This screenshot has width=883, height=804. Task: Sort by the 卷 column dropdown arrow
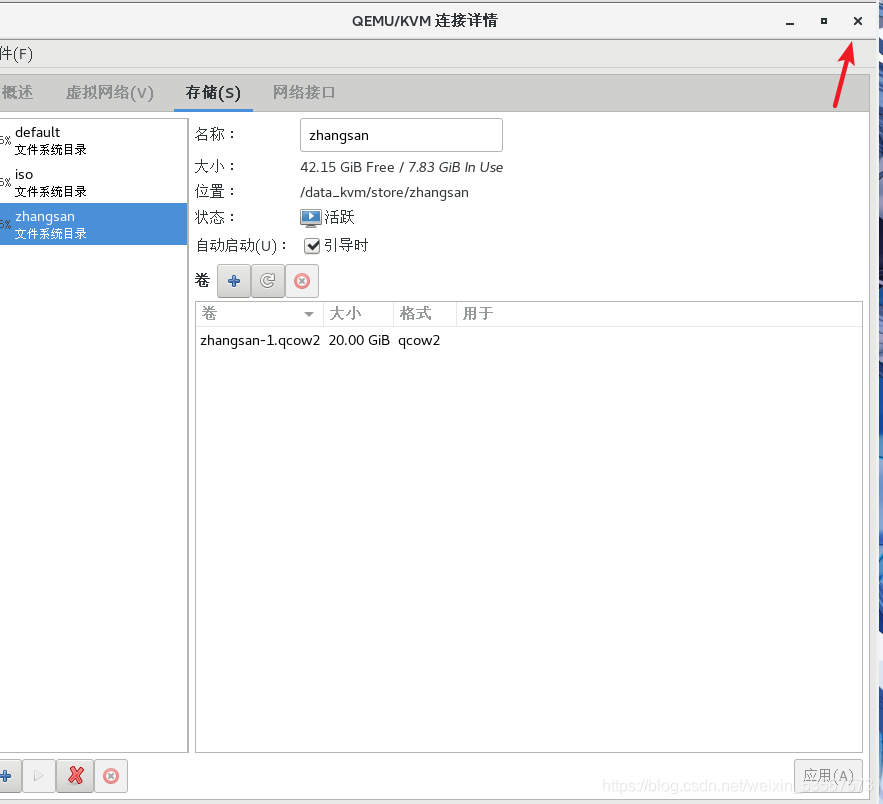tap(309, 314)
